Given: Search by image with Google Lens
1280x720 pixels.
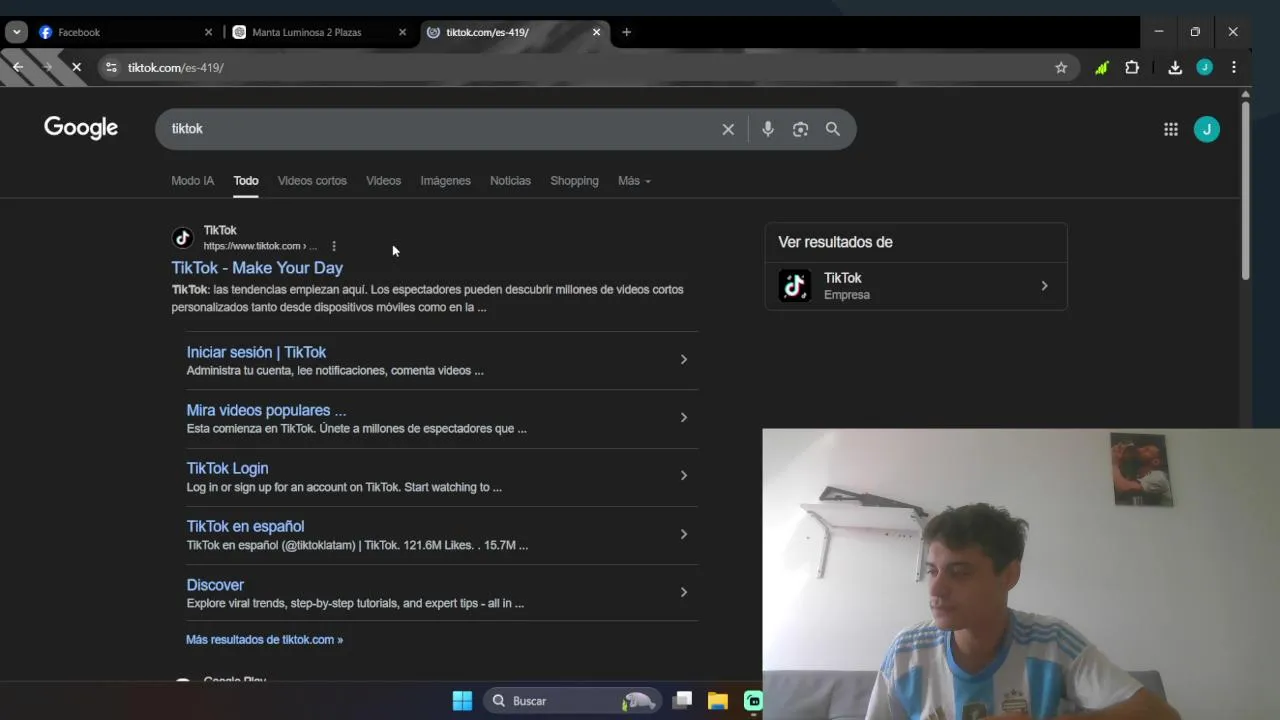Looking at the screenshot, I should coord(800,129).
